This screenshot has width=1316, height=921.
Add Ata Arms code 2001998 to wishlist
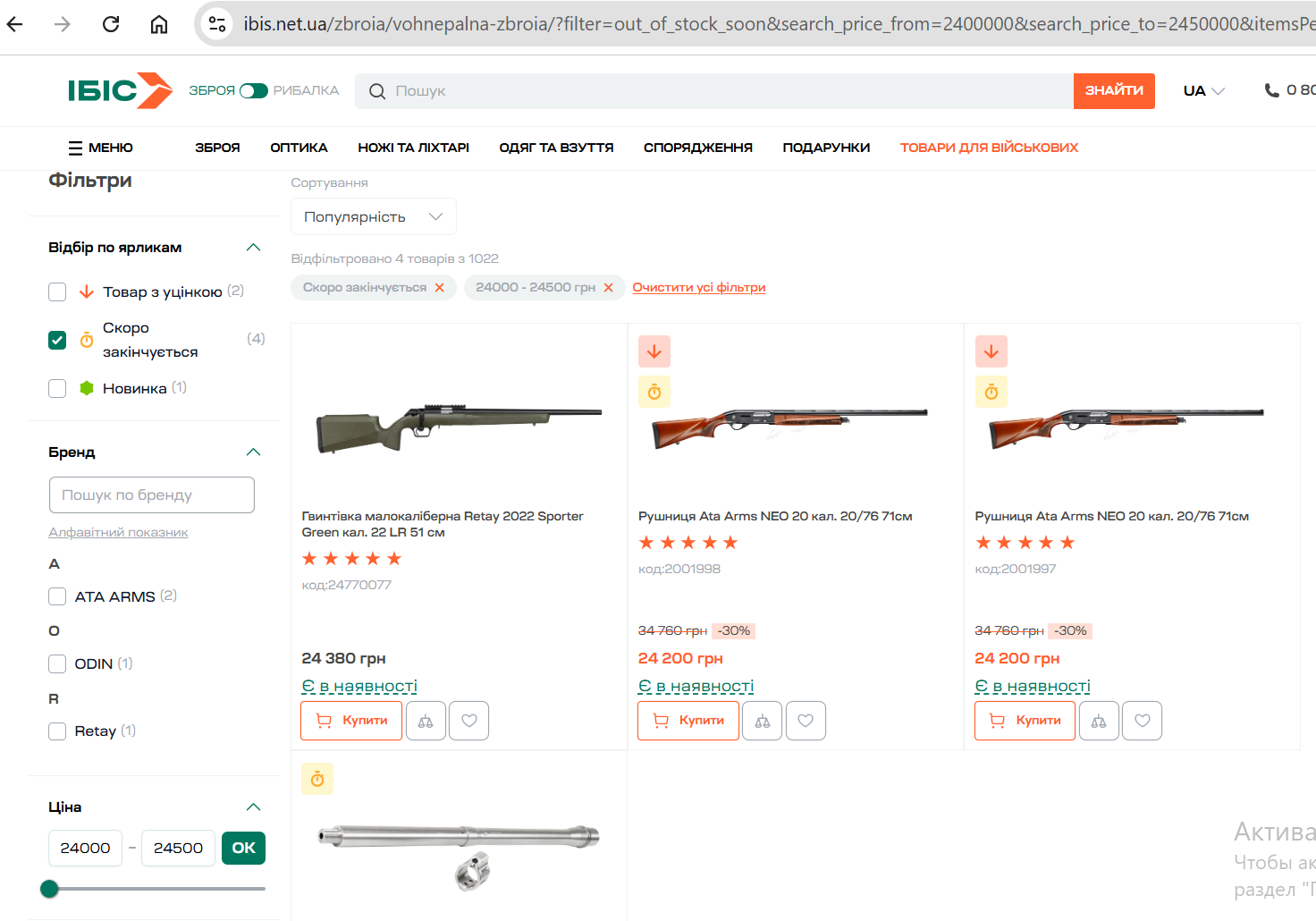[x=806, y=721]
